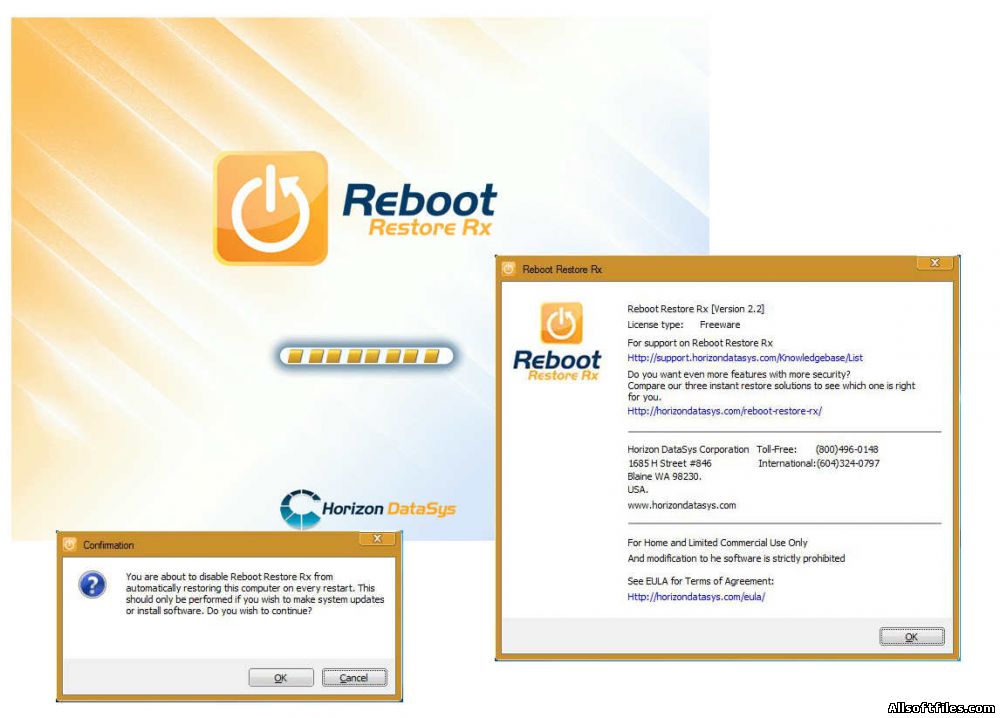Click the 'Freeware' license value

[720, 325]
